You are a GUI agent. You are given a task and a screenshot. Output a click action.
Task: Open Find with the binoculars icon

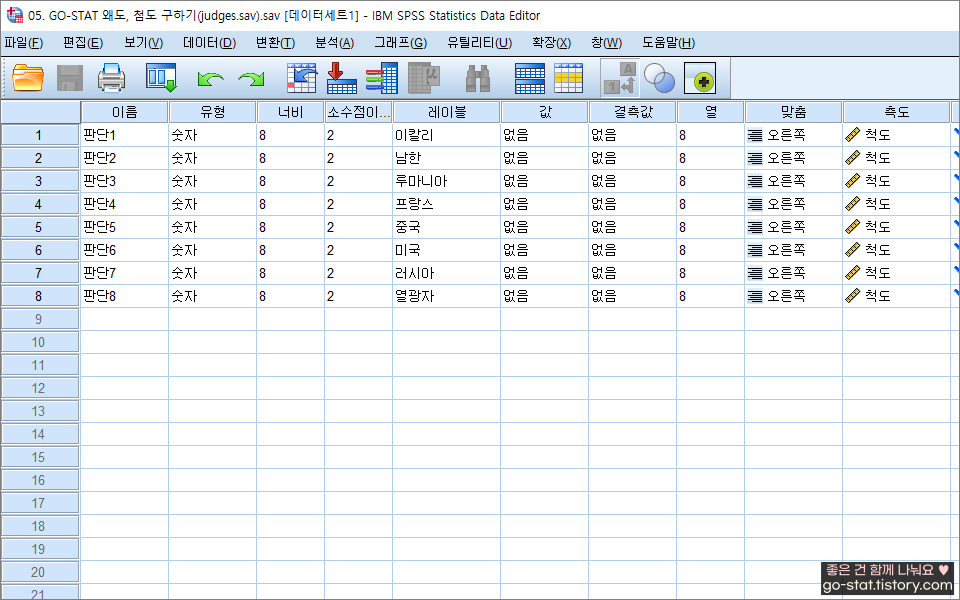coord(478,78)
